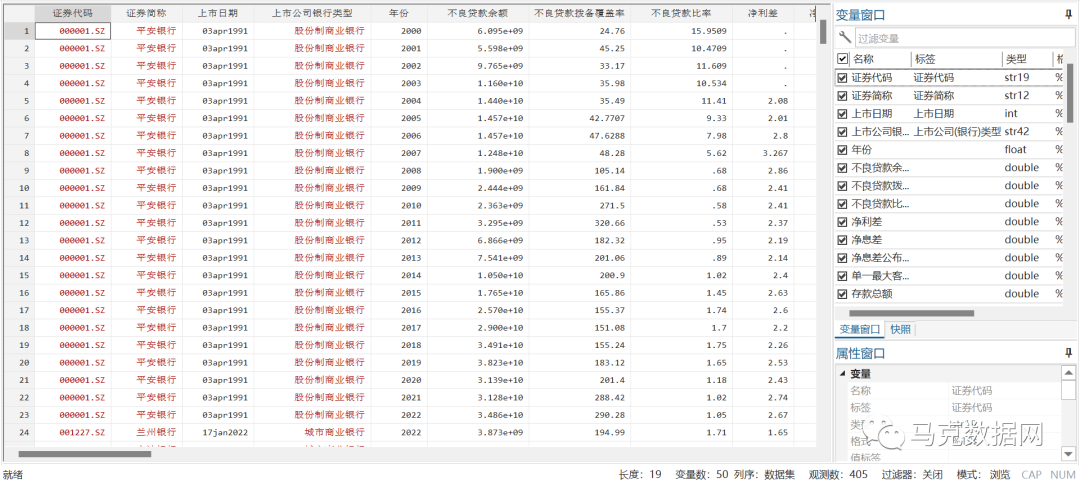Select the 001227.SZ cell
Viewport: 1080px width, 482px height.
(72, 432)
